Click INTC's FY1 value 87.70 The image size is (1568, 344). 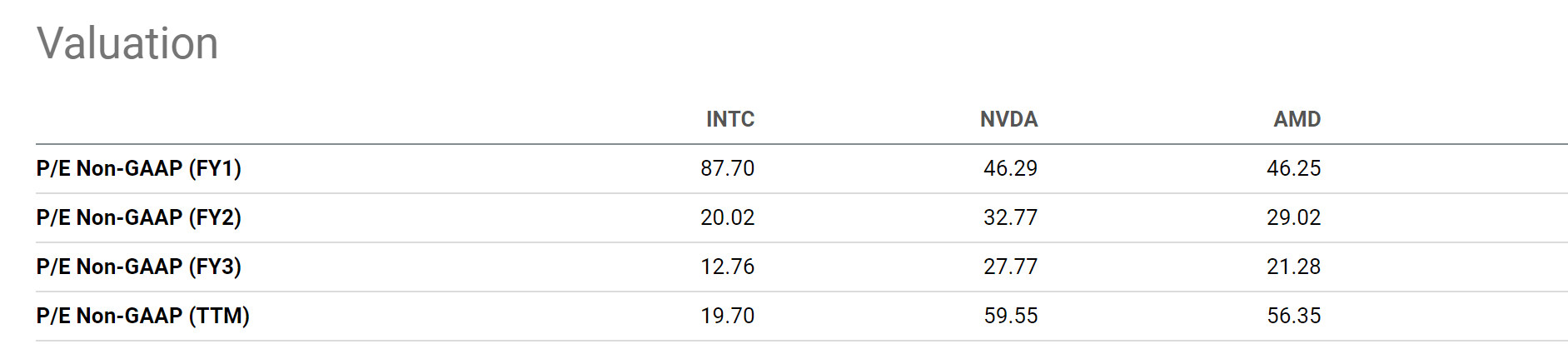727,168
